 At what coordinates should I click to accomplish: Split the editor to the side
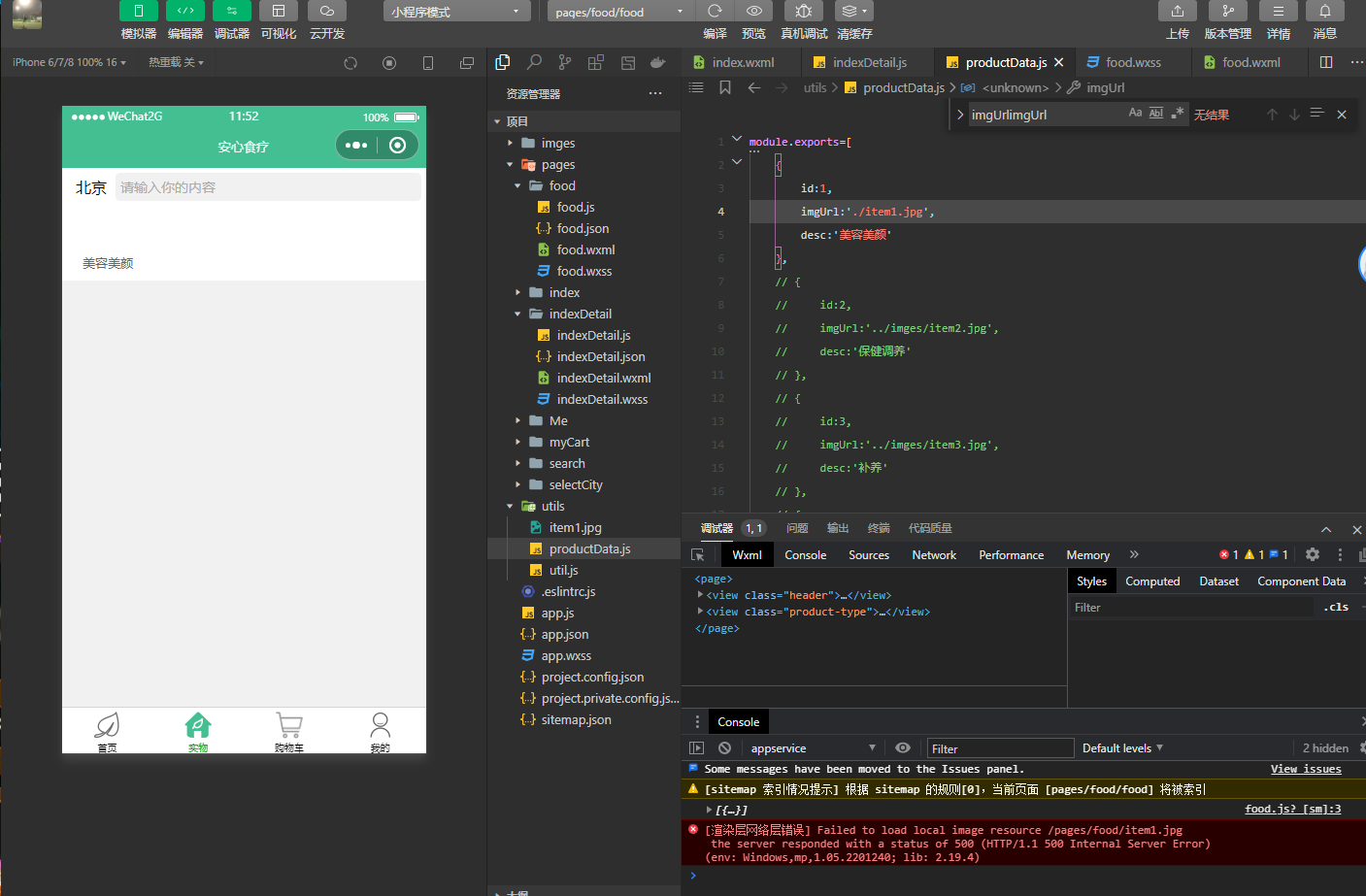tap(1326, 62)
